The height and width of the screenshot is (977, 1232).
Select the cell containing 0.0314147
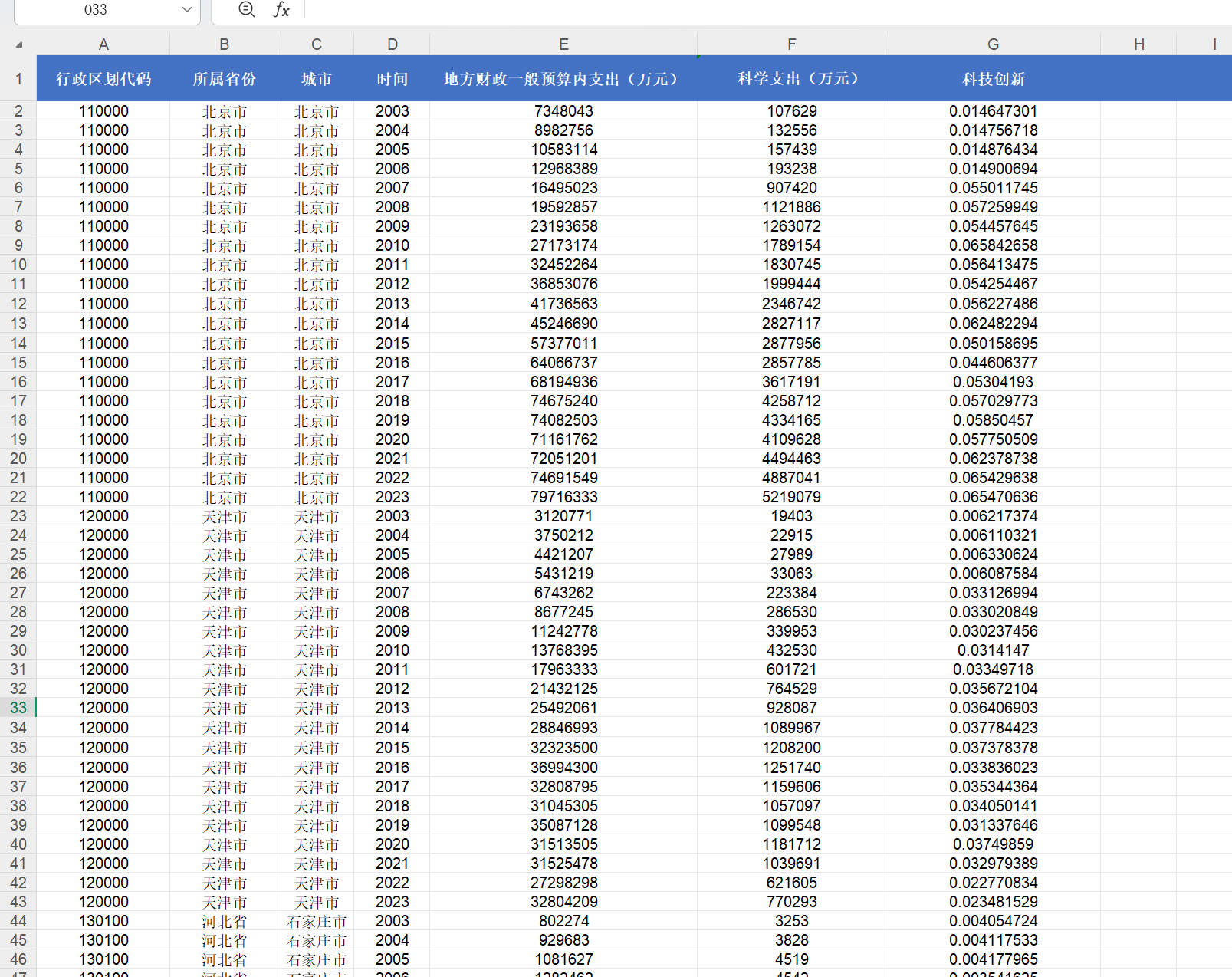coord(993,650)
